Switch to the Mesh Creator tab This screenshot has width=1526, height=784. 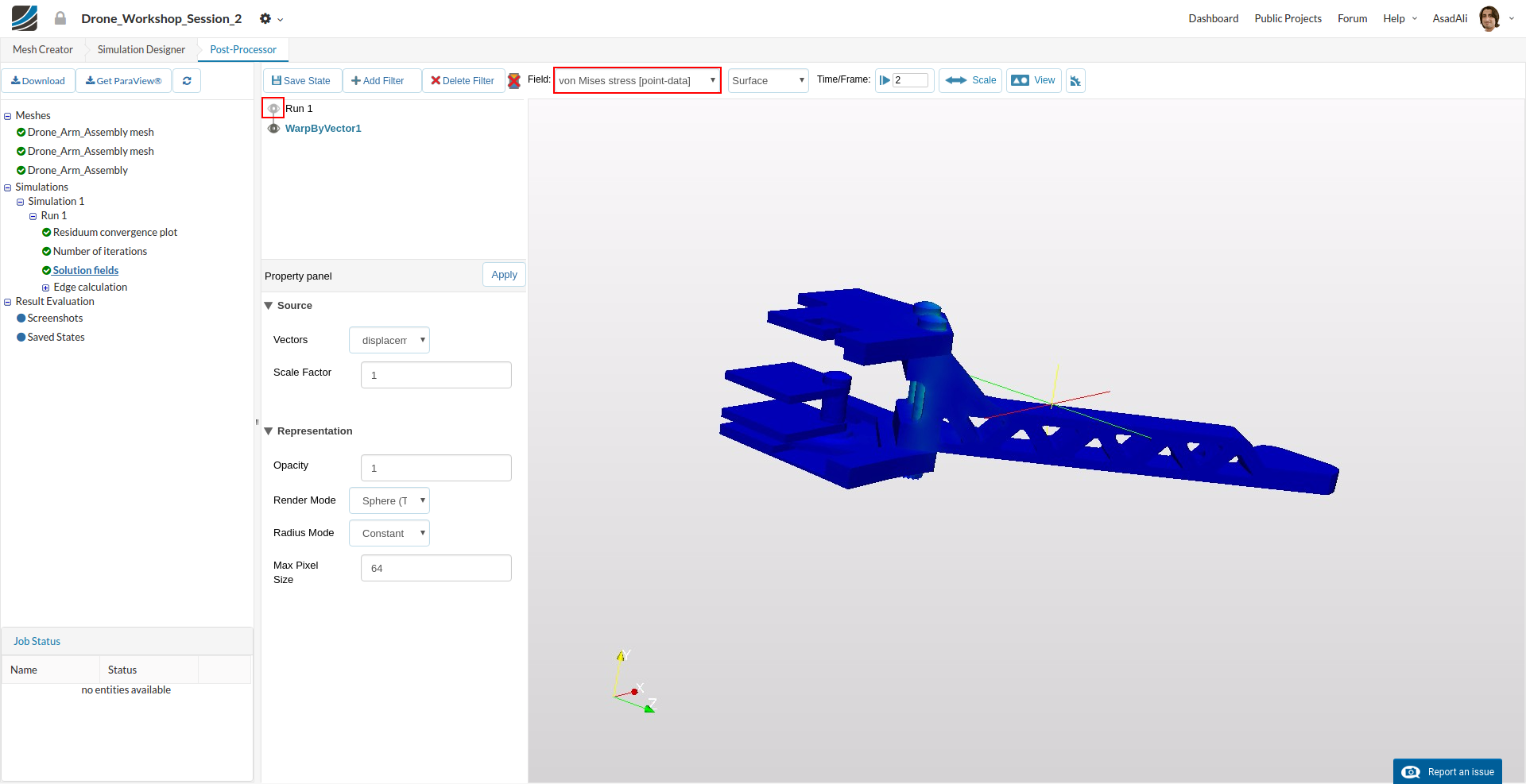click(43, 50)
